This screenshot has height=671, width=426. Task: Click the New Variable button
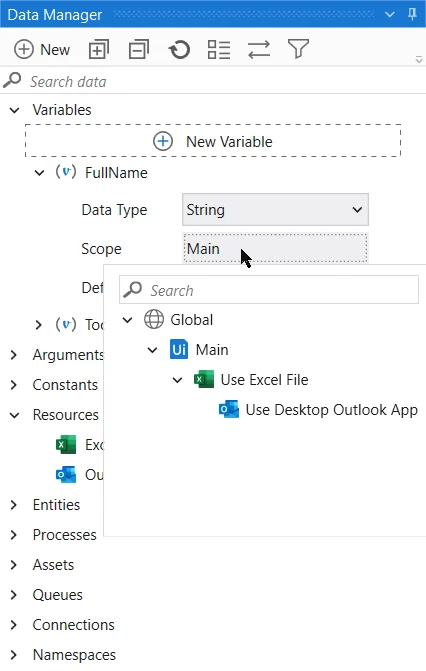213,141
